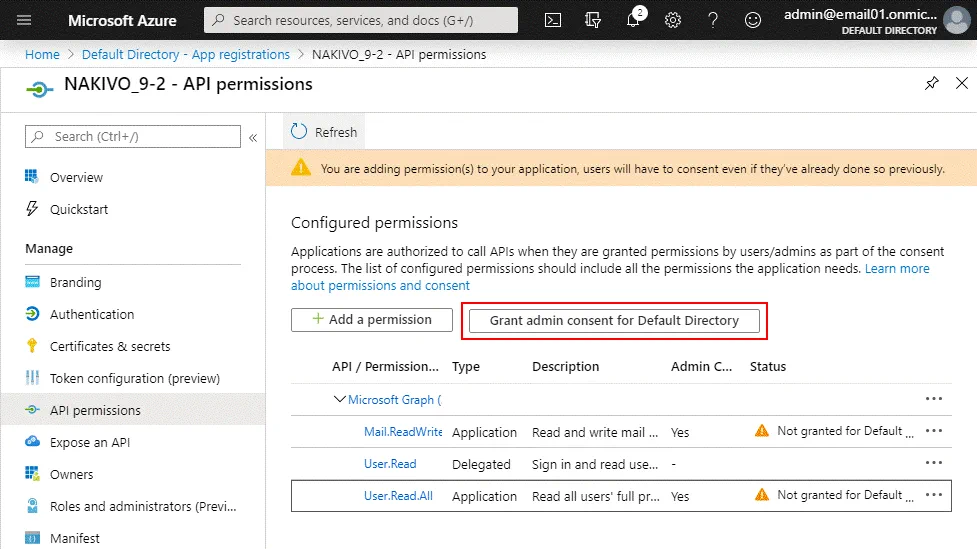Open more options for User.Read.All row
This screenshot has height=549, width=977.
[934, 495]
